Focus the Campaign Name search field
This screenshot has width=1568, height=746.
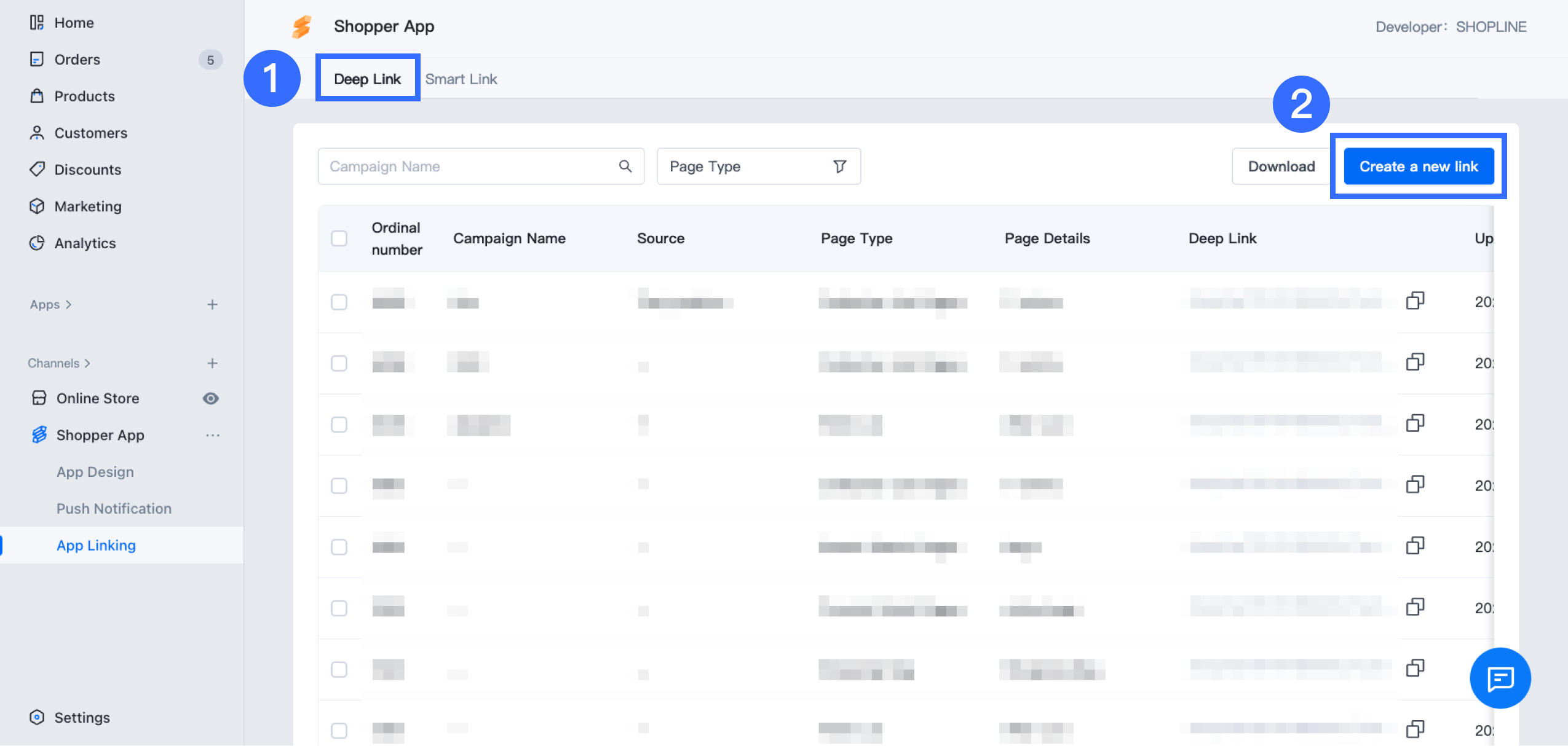[x=467, y=166]
